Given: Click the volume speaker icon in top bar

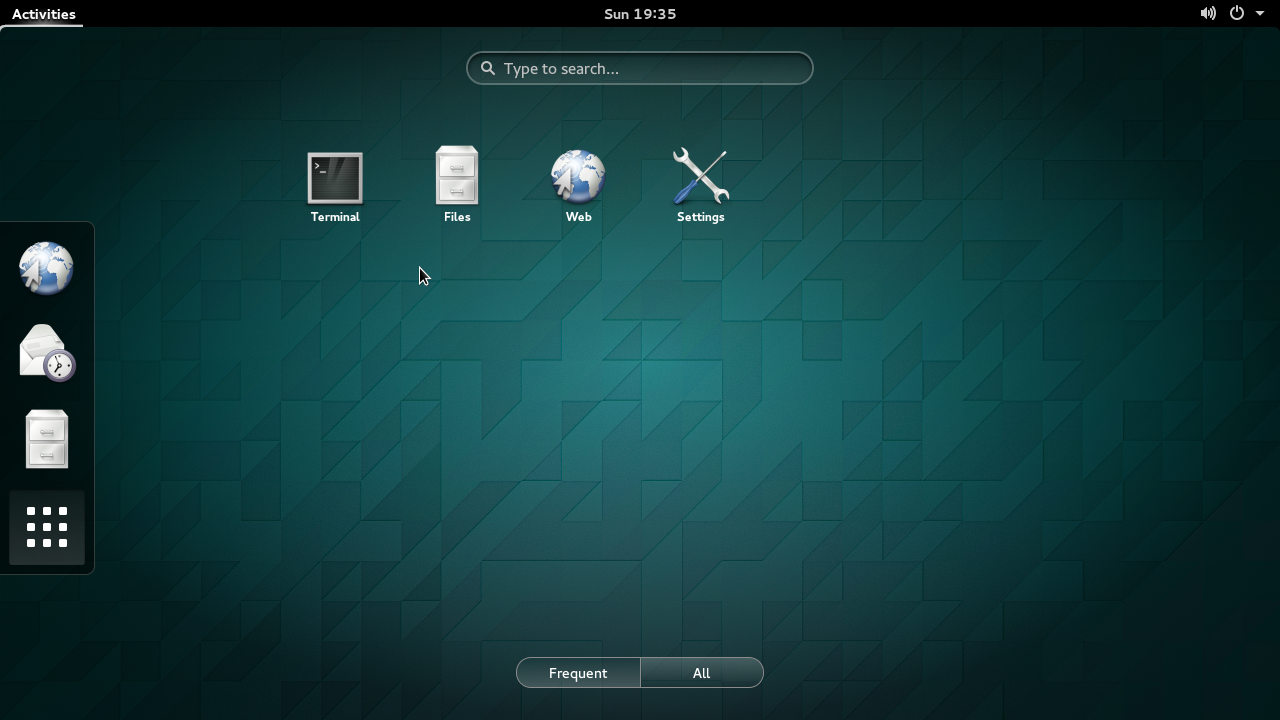Looking at the screenshot, I should click(x=1208, y=14).
